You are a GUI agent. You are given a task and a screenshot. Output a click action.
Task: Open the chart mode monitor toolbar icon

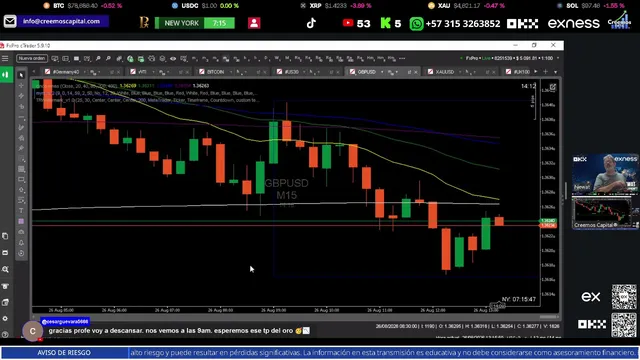[55, 59]
